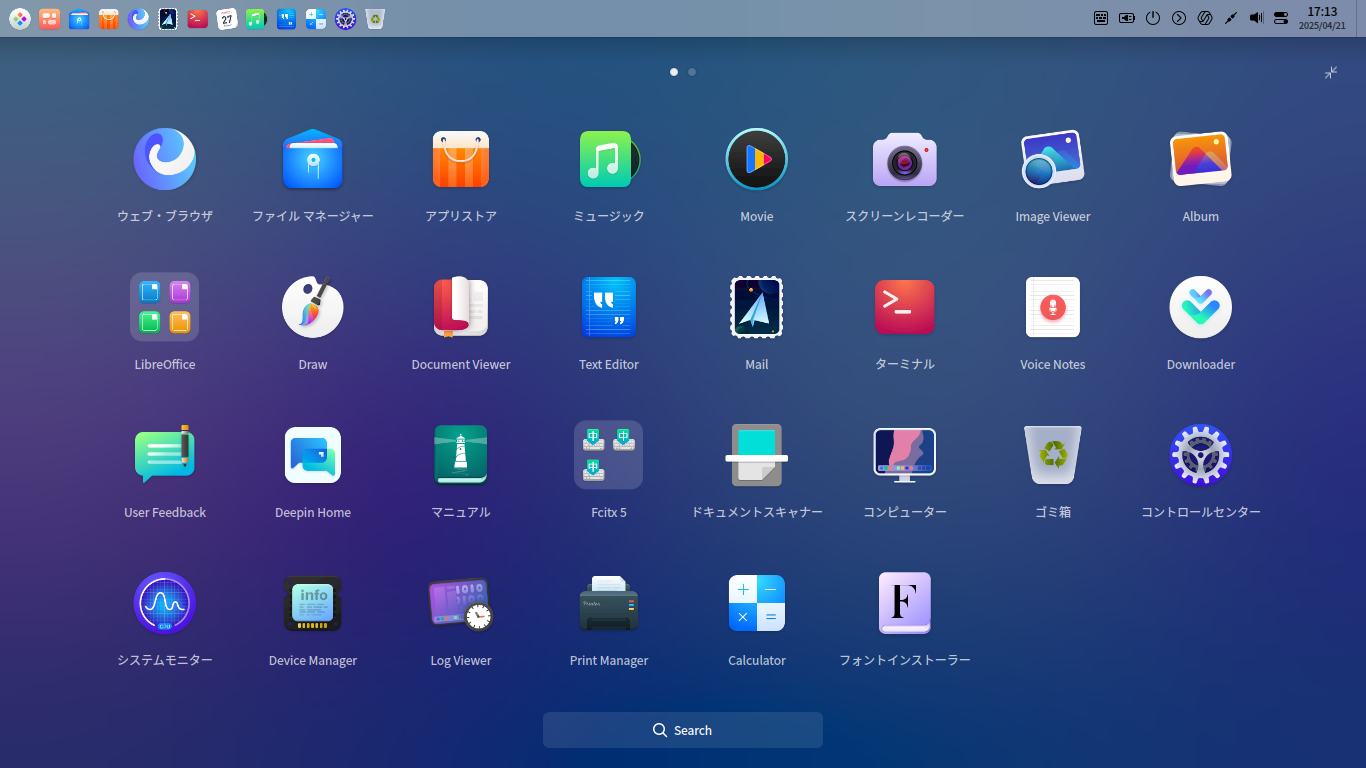Expand the LibreOffice app folder
This screenshot has width=1366, height=768.
coord(165,308)
